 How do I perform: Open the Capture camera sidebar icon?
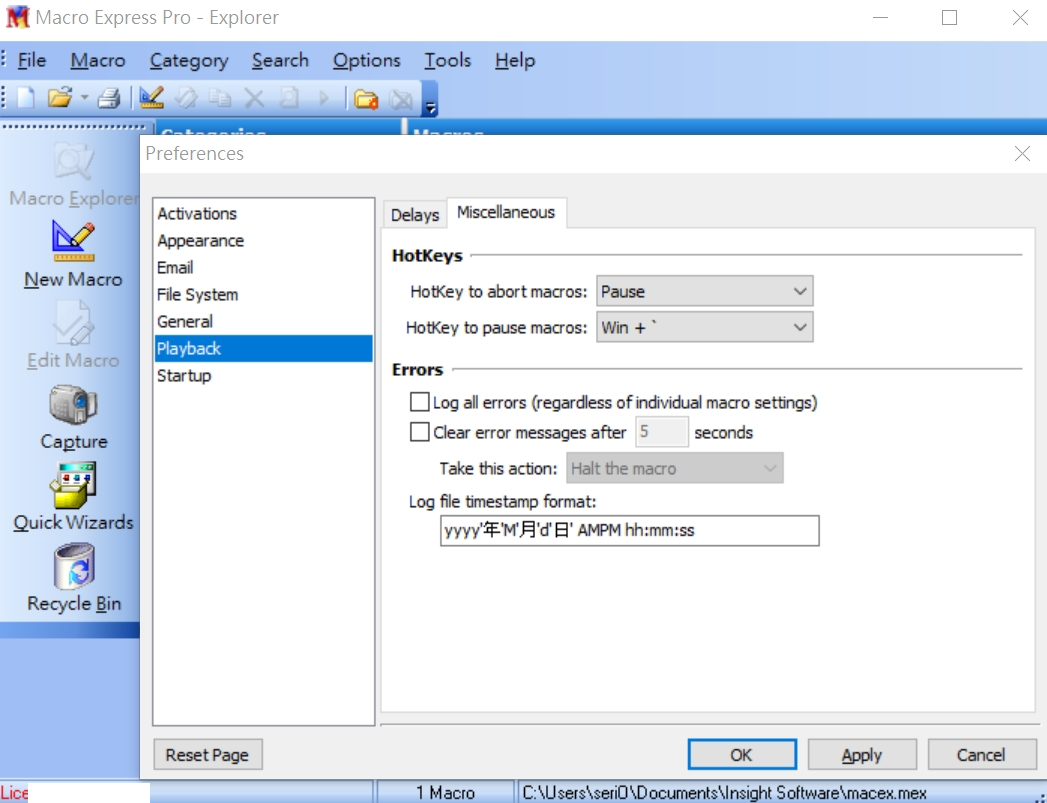click(x=73, y=403)
